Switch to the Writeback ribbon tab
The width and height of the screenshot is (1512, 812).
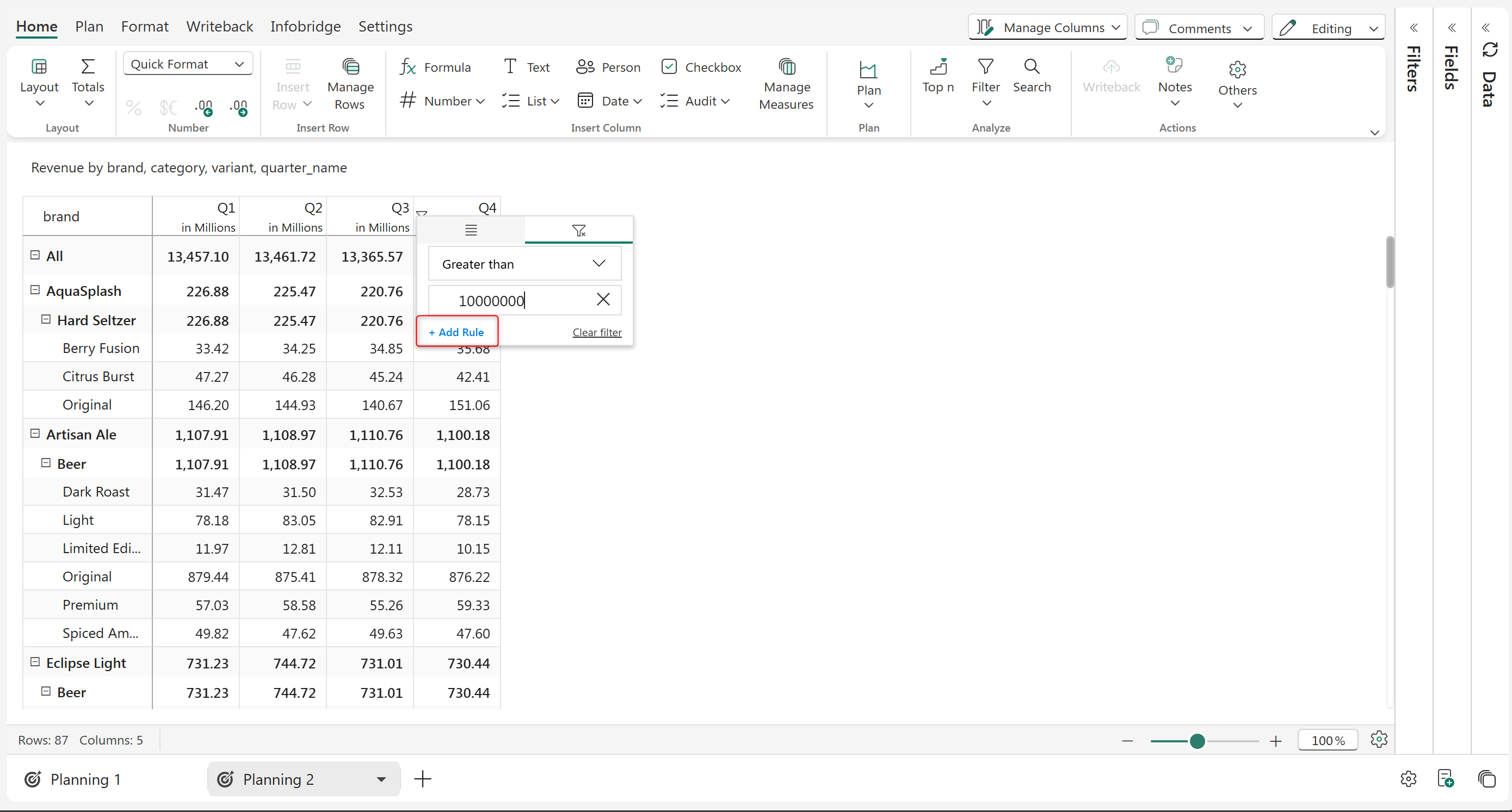(x=219, y=27)
